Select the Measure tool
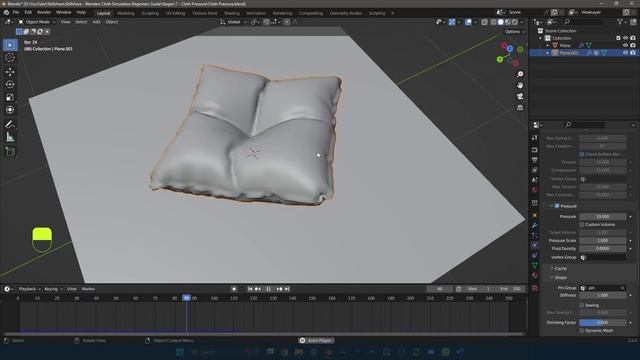Viewport: 640px width, 360px height. point(10,137)
